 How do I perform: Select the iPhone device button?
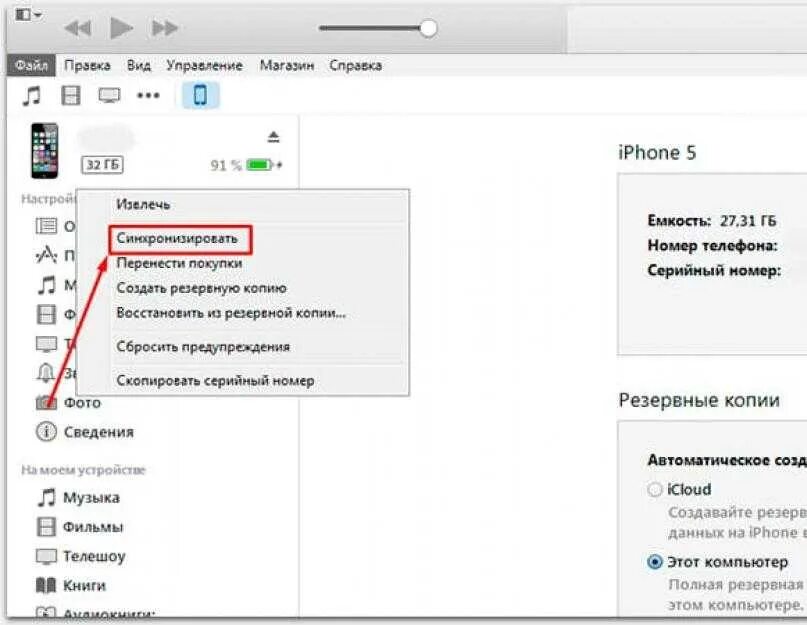[x=200, y=95]
